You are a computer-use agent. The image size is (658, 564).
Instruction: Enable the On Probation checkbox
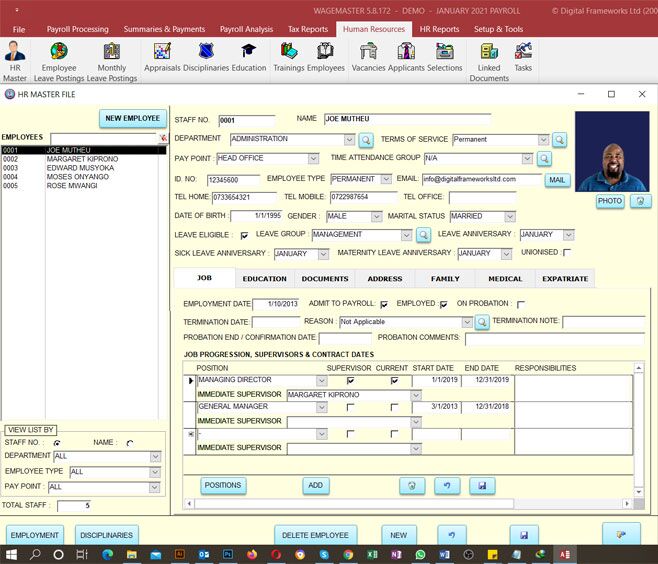tap(521, 304)
